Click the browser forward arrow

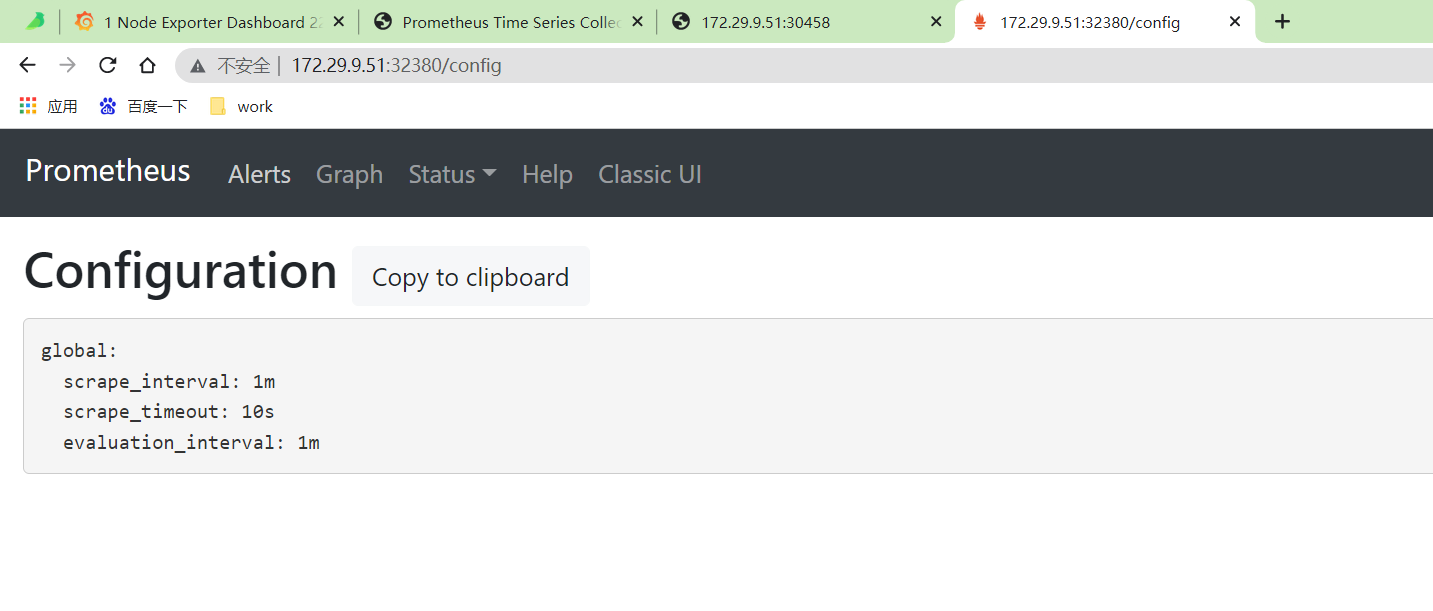tap(67, 66)
